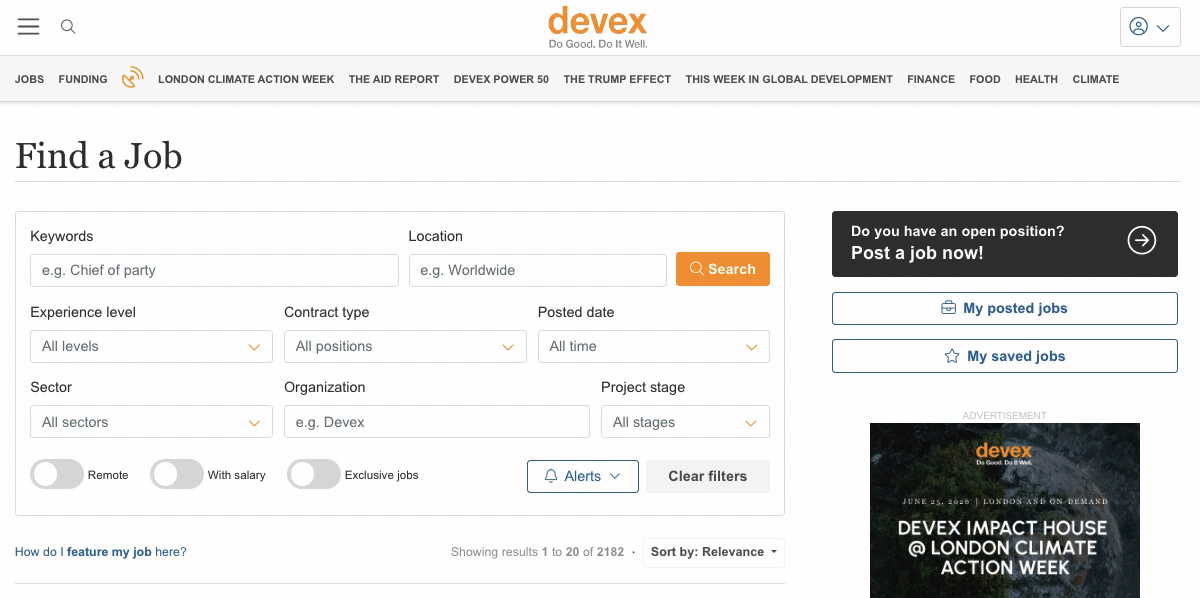
Task: Open This Week in Global Development
Action: pos(789,79)
